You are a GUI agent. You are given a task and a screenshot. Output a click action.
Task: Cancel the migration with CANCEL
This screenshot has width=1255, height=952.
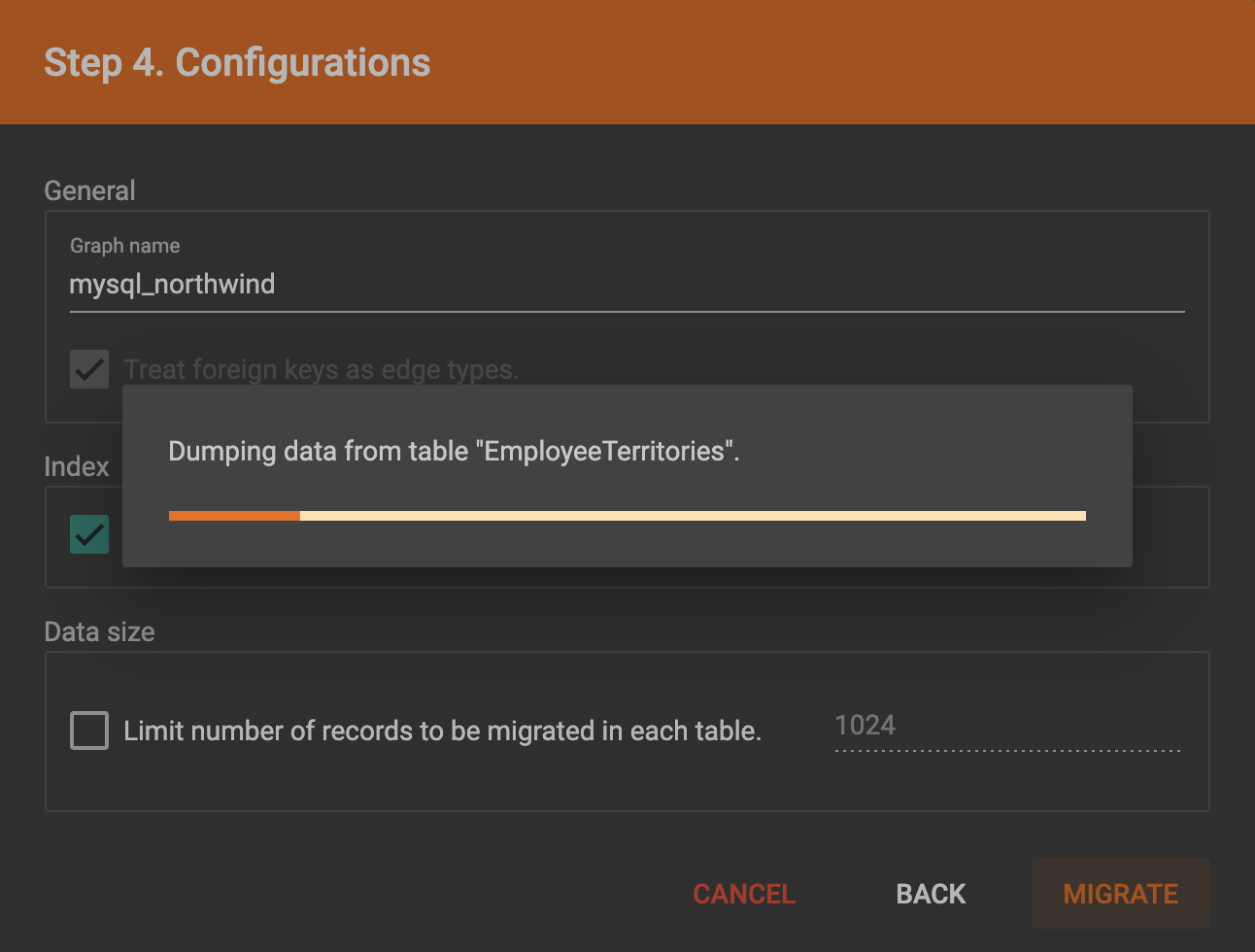pos(743,894)
